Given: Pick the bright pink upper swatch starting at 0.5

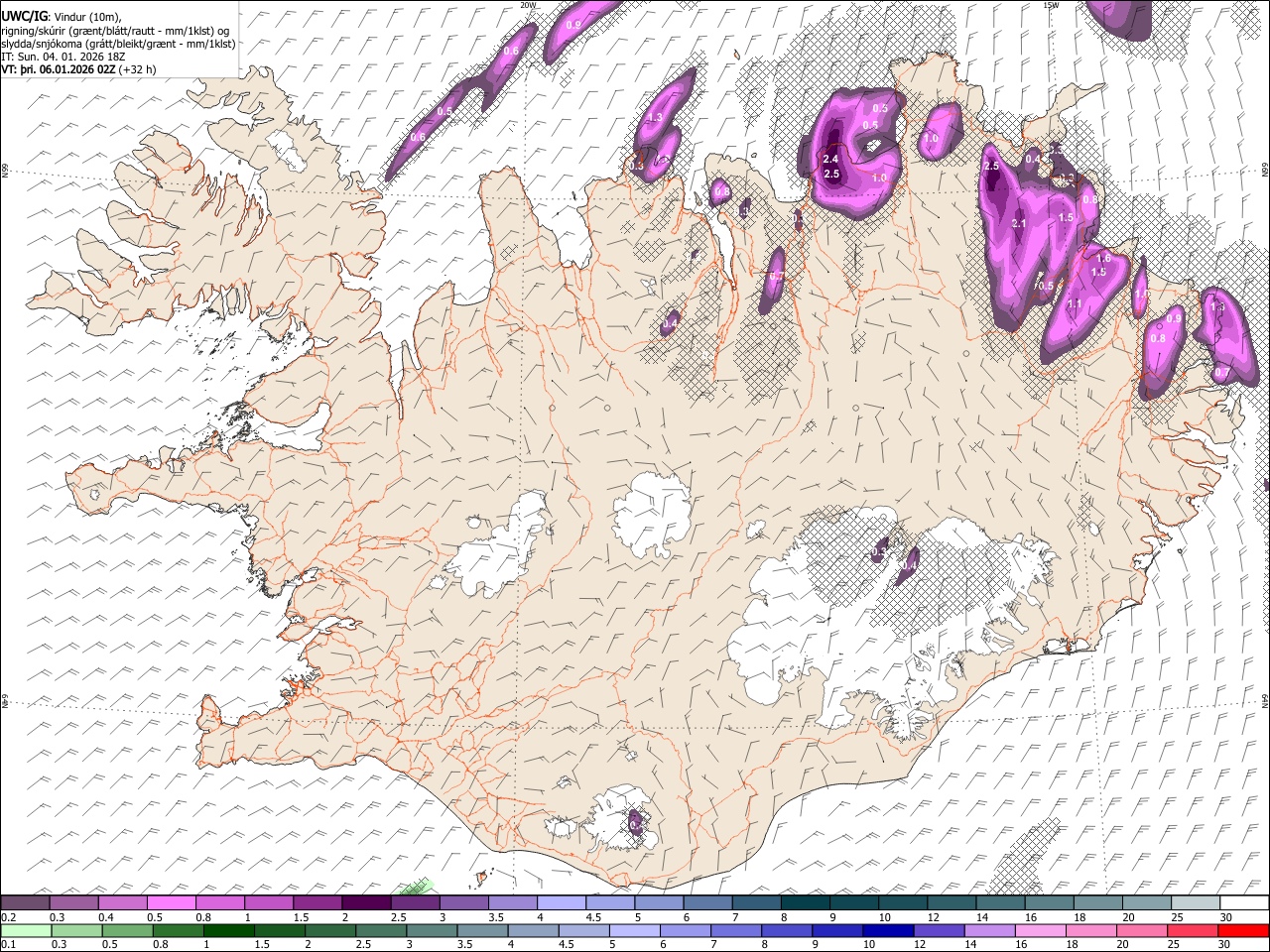Looking at the screenshot, I should pyautogui.click(x=171, y=903).
